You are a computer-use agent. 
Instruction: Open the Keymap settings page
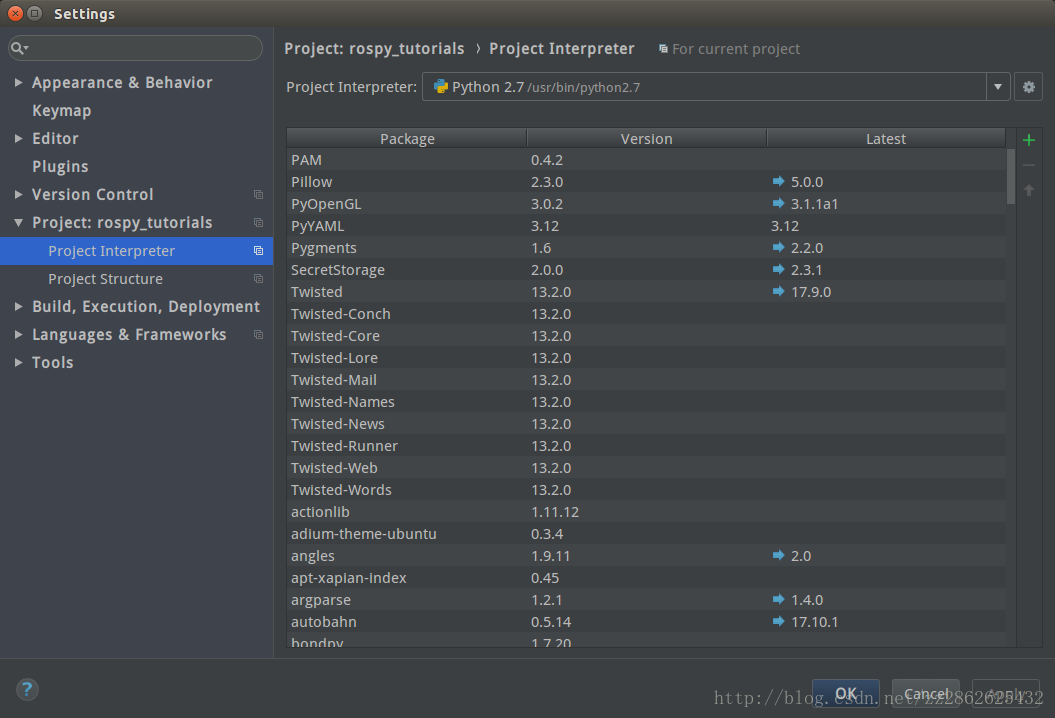(x=61, y=110)
